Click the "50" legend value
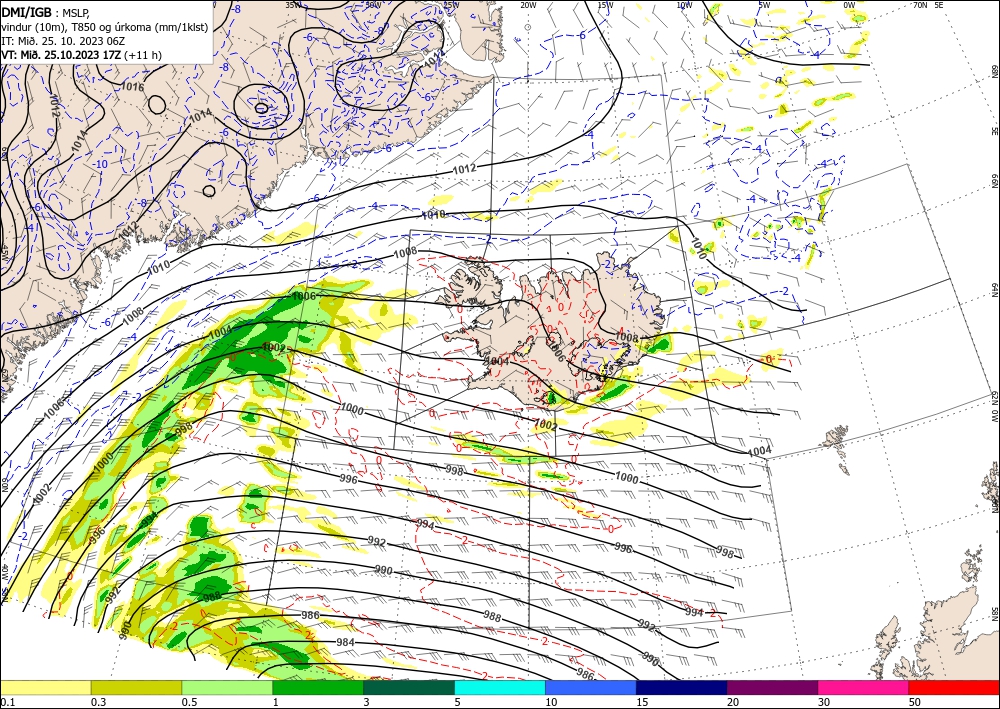1000x709 pixels. 915,702
